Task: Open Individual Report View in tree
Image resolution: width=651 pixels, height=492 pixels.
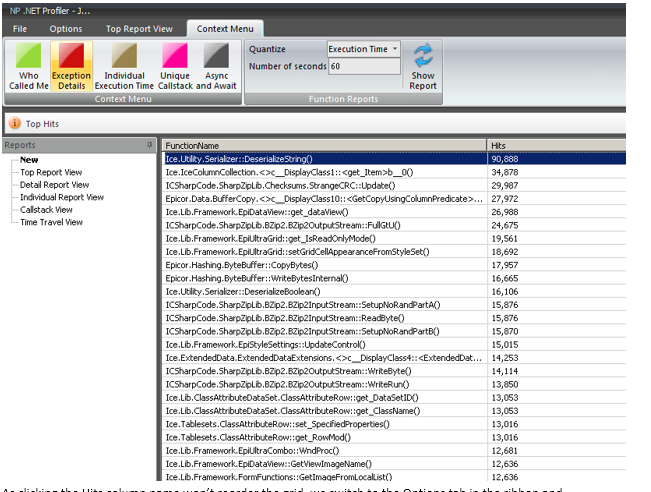Action: [62, 197]
